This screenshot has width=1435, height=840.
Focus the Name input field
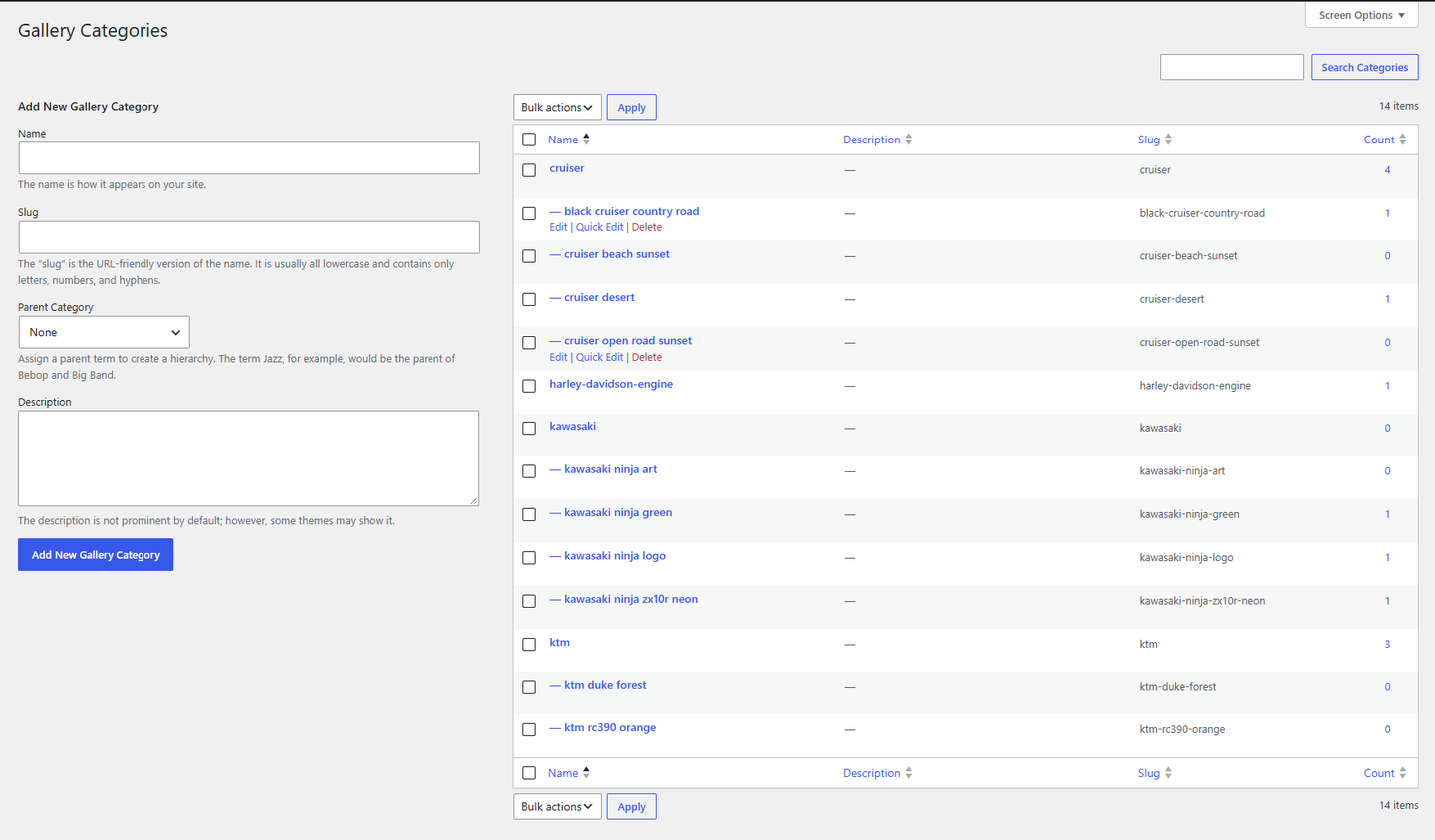coord(249,158)
